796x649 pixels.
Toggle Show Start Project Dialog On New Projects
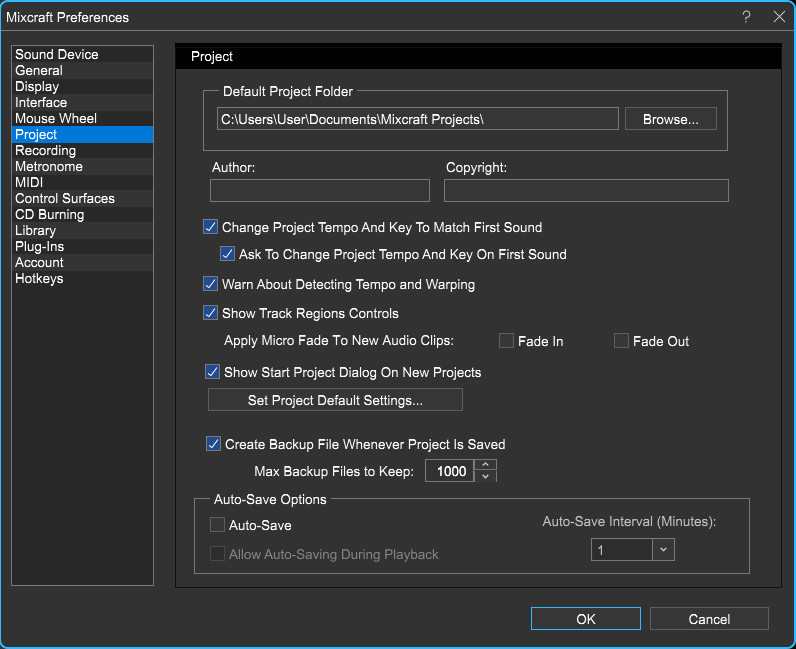(213, 372)
